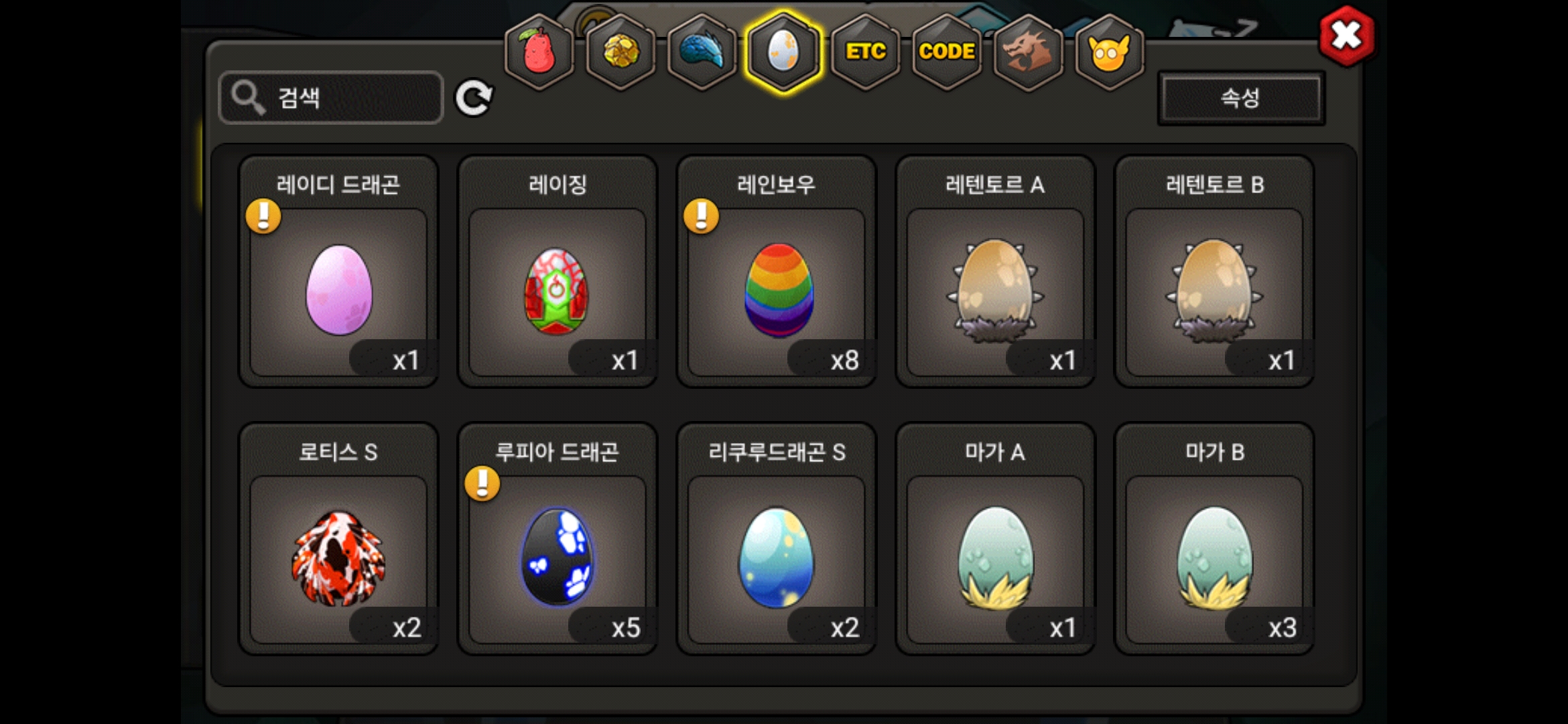
Task: Open the blue dragon scale category
Action: [702, 52]
